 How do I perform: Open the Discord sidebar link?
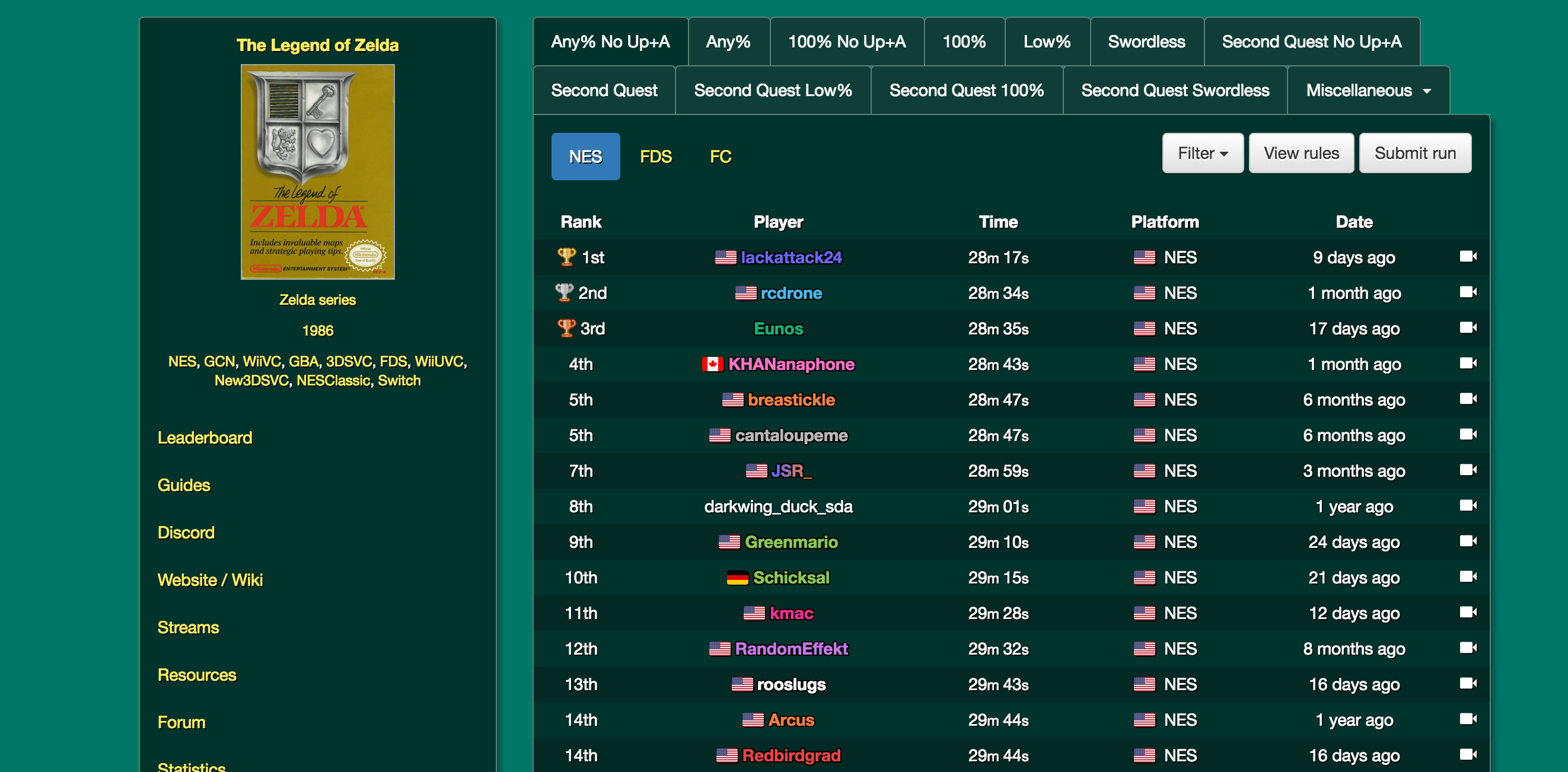click(x=186, y=532)
